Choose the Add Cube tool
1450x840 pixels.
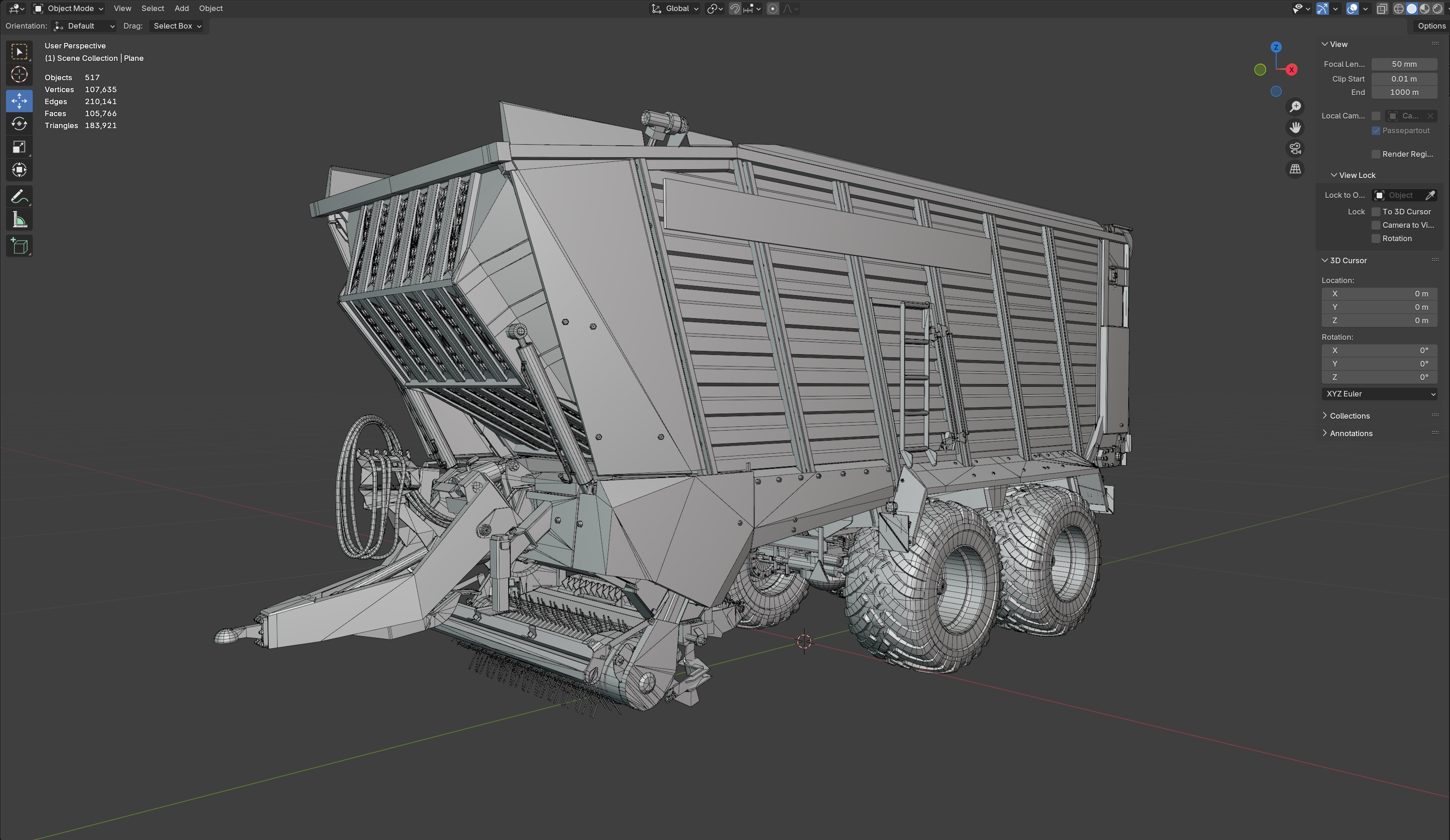click(19, 246)
